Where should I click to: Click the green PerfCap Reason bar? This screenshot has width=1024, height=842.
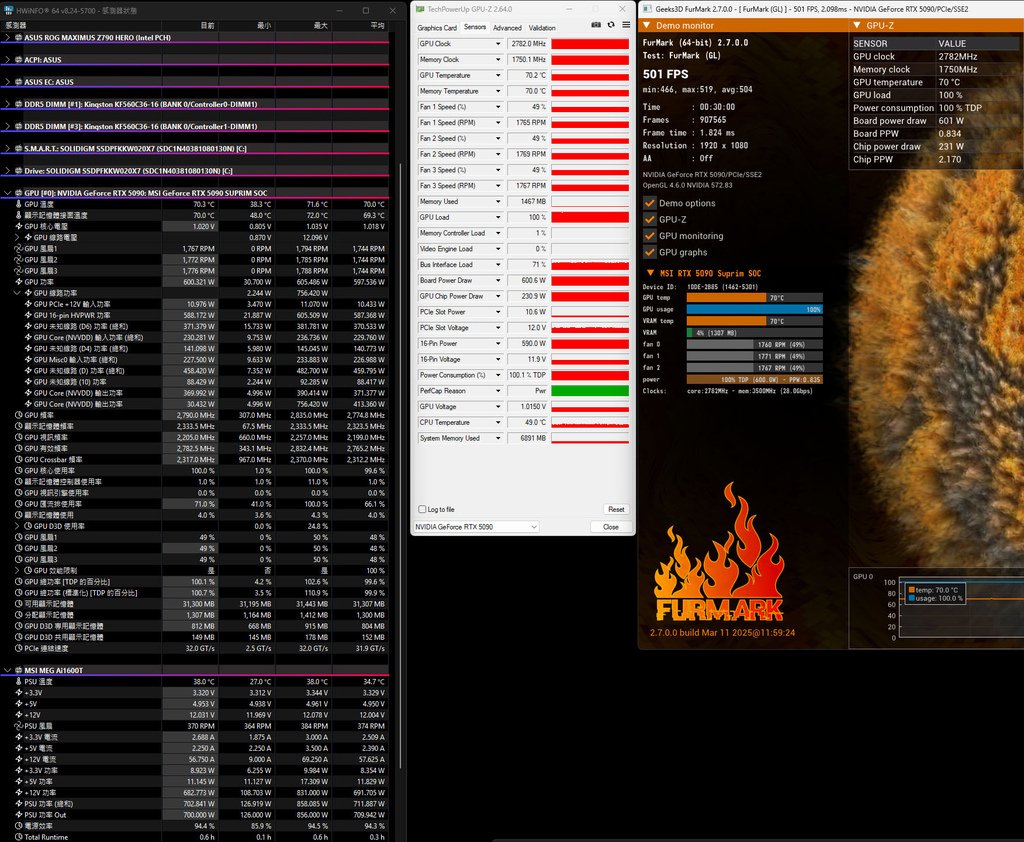pos(590,391)
